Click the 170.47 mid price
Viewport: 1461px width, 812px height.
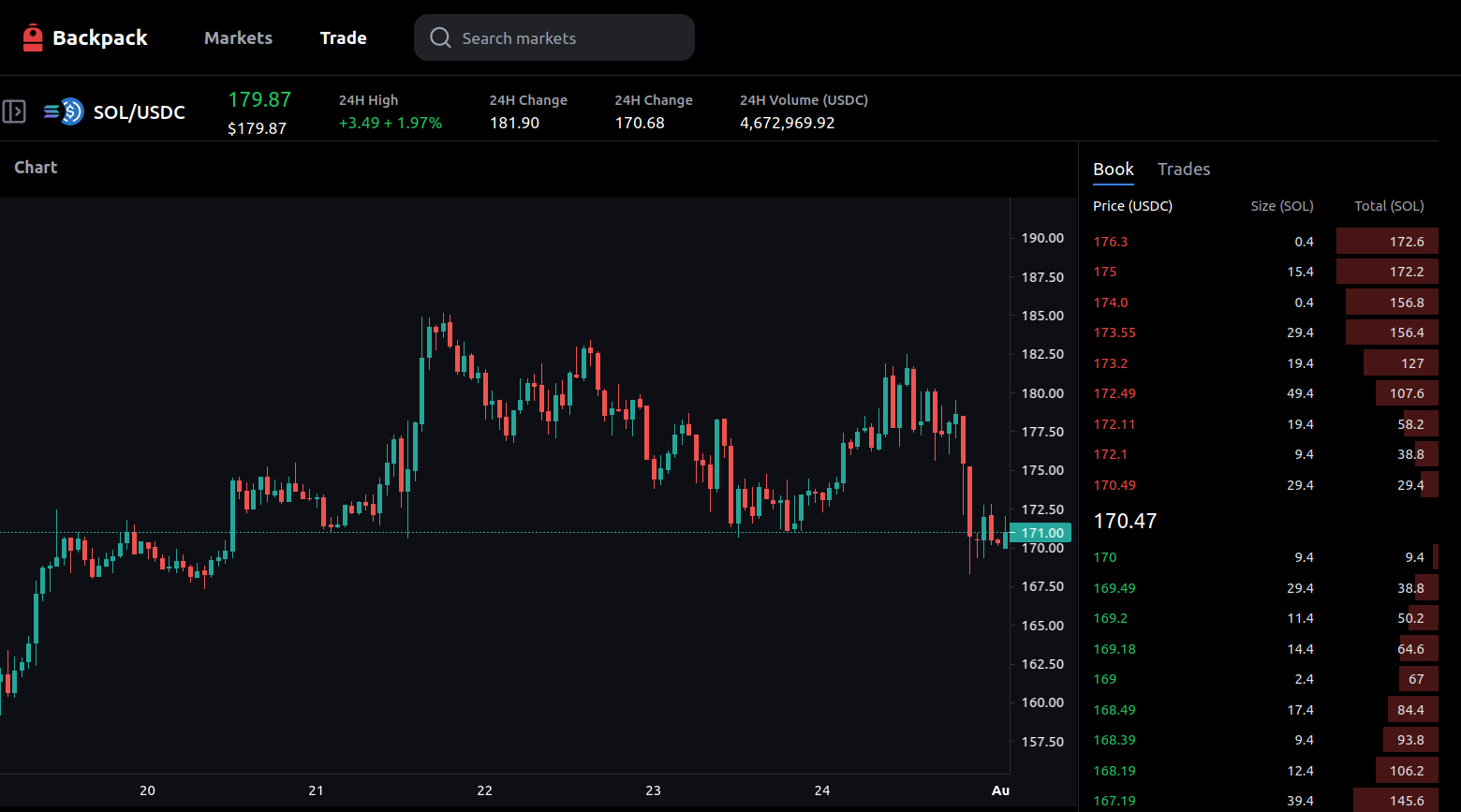[1125, 521]
